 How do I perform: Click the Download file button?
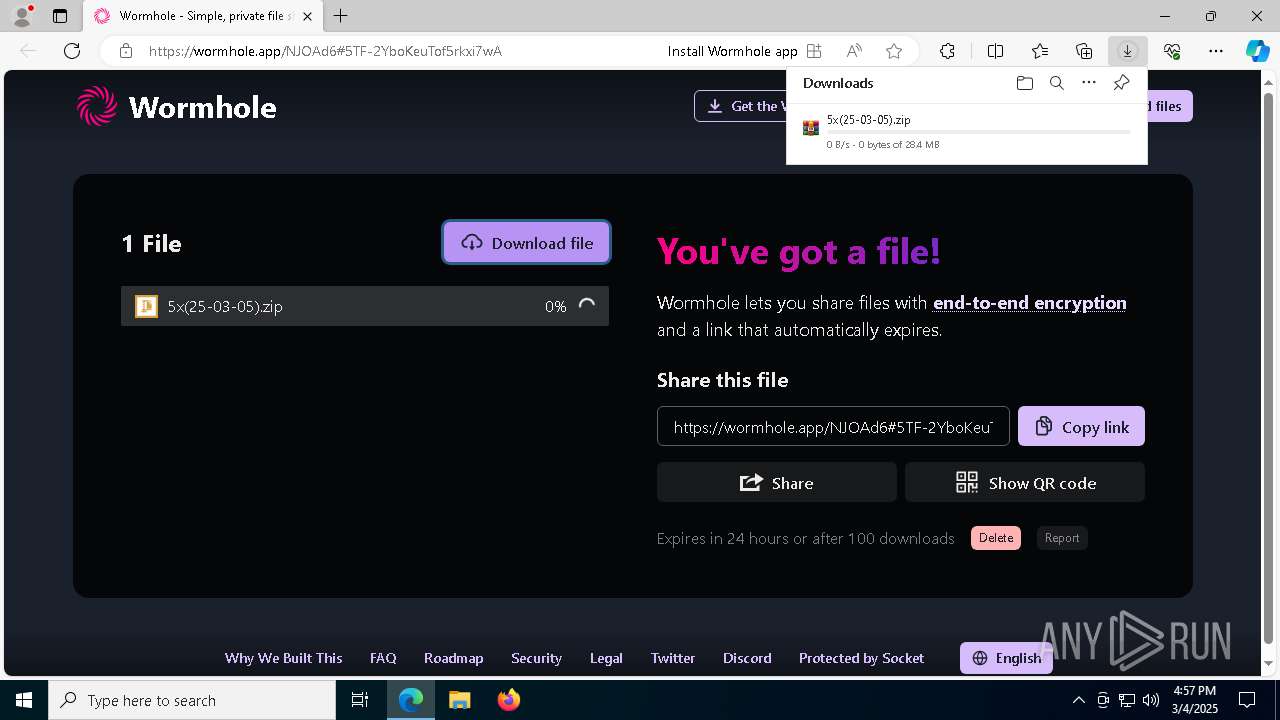[x=526, y=243]
